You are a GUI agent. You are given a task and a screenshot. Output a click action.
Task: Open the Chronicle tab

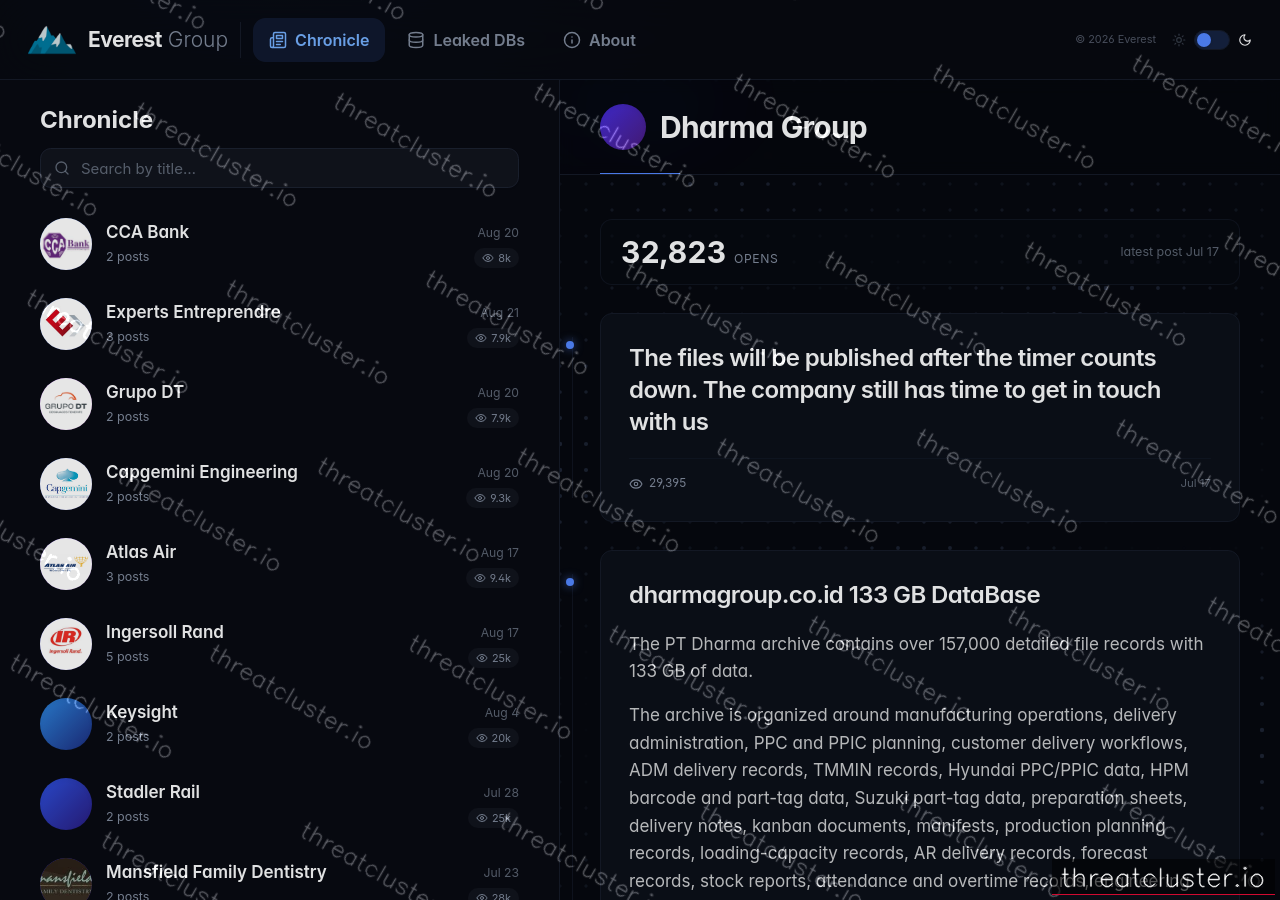319,40
